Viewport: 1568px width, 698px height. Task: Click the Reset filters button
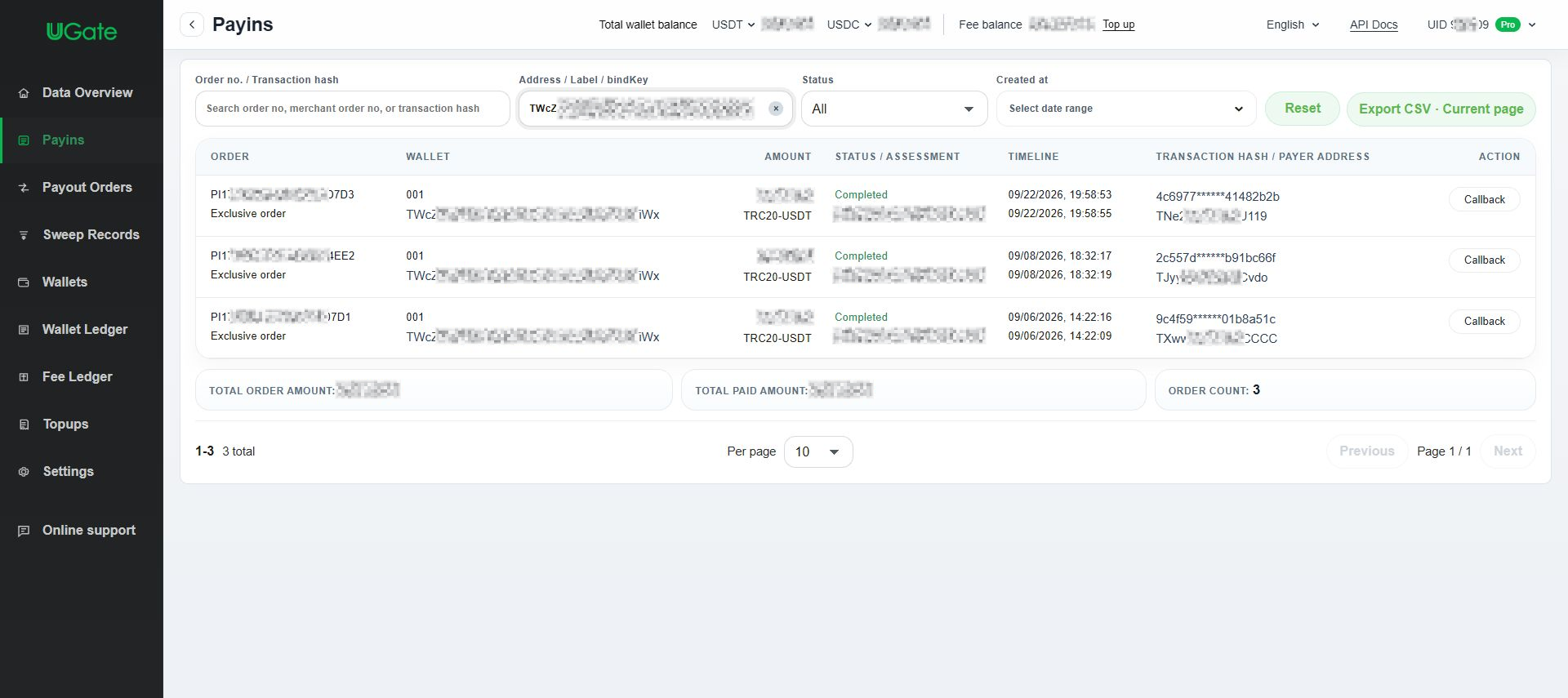pos(1303,109)
